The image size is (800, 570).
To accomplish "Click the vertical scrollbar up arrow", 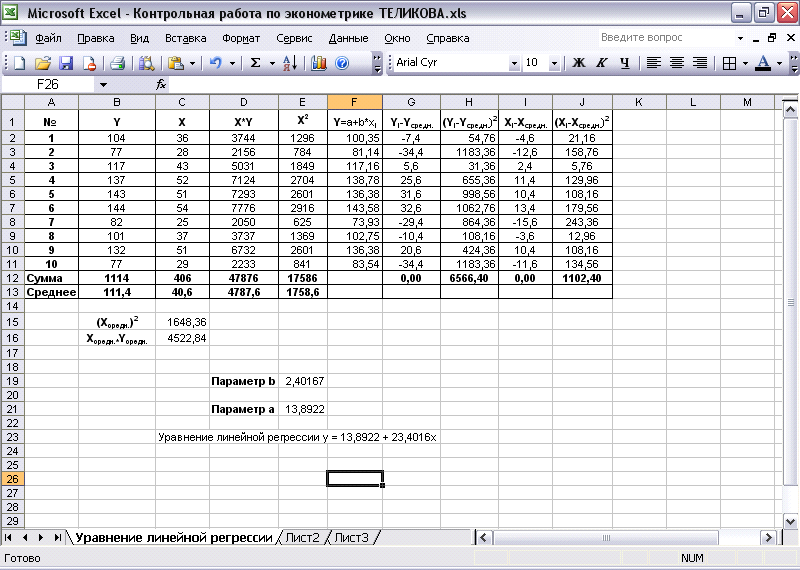I will [790, 109].
